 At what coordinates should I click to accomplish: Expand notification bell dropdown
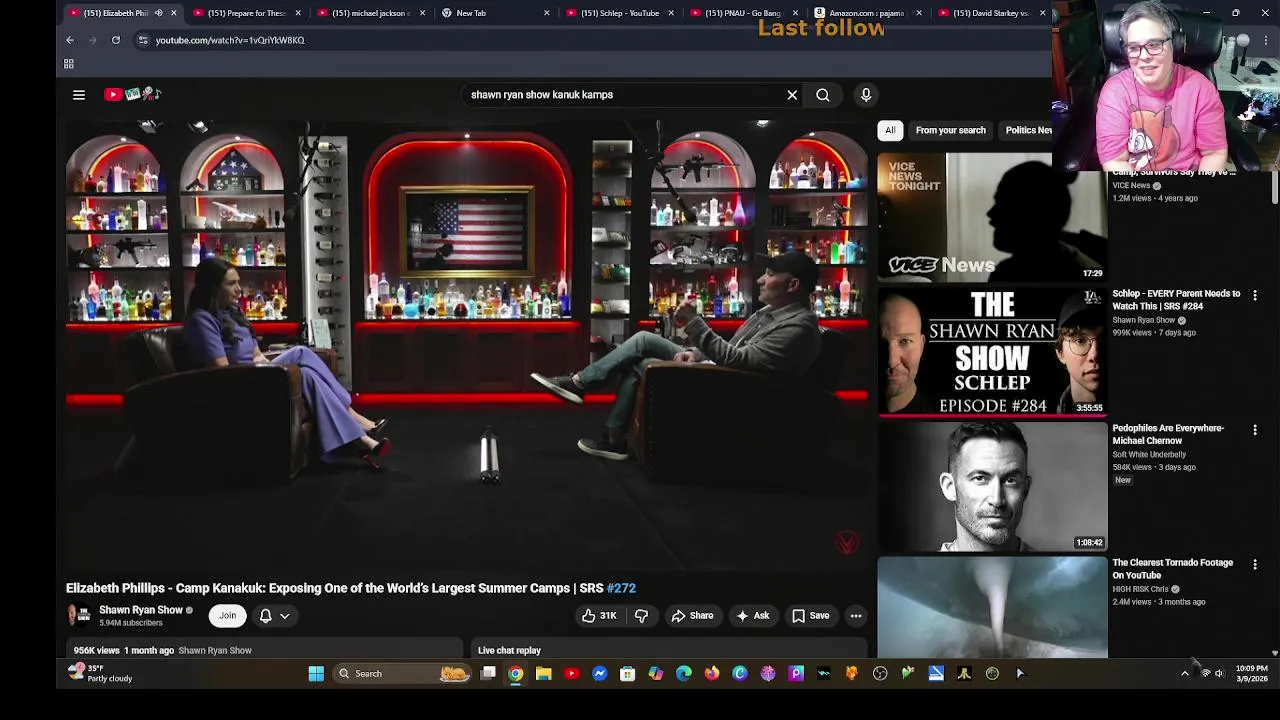point(273,616)
